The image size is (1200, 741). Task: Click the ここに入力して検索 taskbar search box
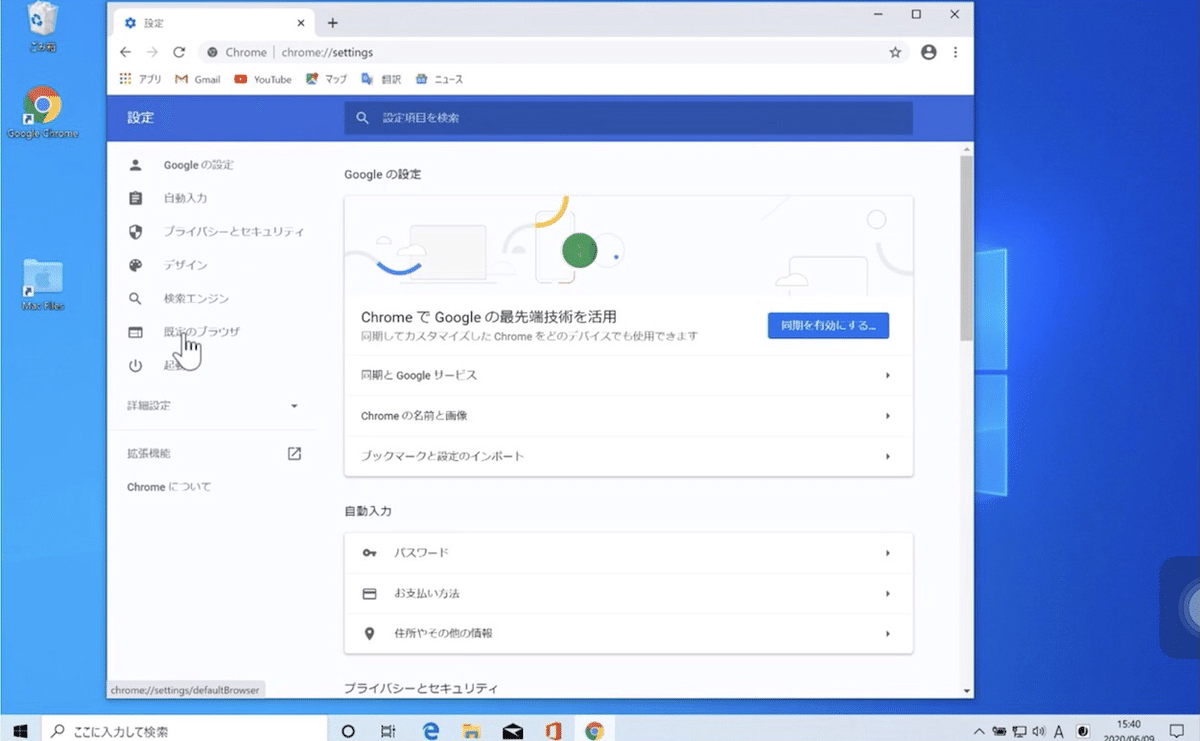[185, 730]
